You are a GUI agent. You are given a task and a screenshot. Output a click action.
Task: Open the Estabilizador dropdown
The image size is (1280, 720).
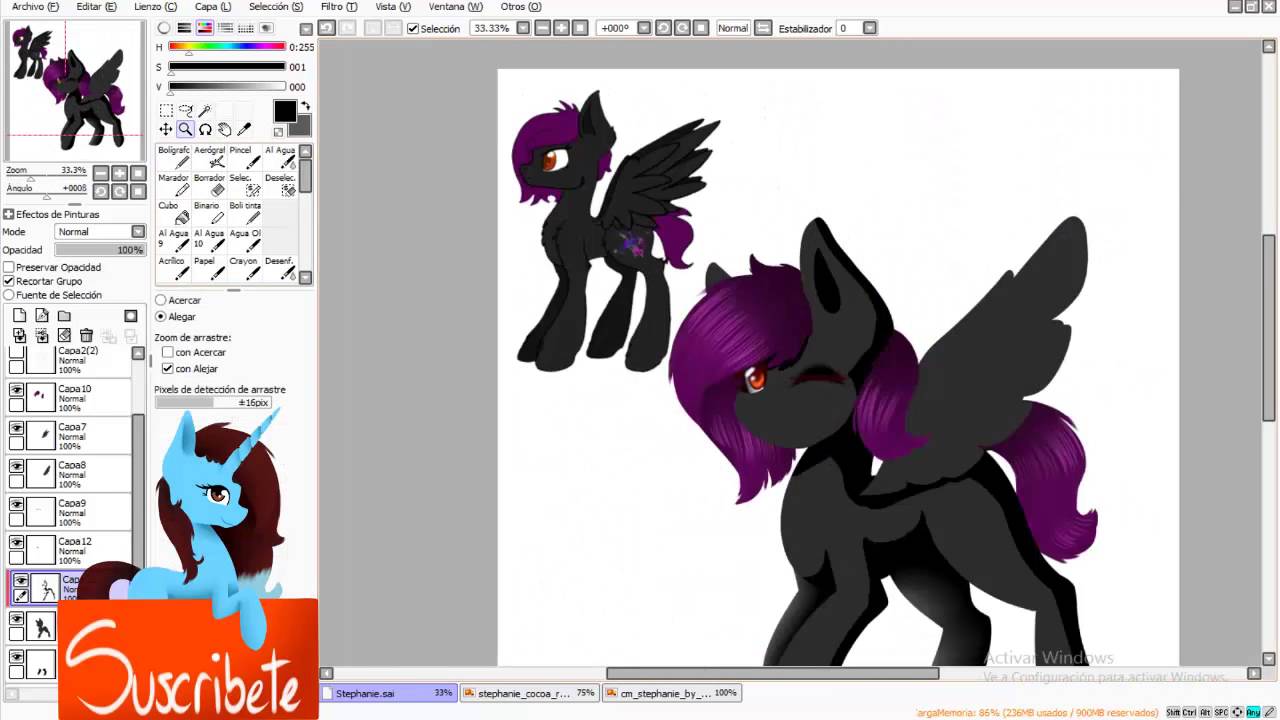click(869, 28)
